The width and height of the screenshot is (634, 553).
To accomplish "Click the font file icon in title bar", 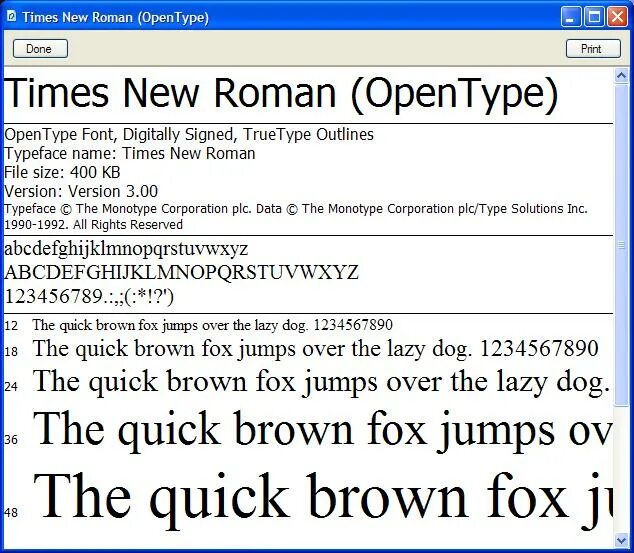I will (12, 17).
